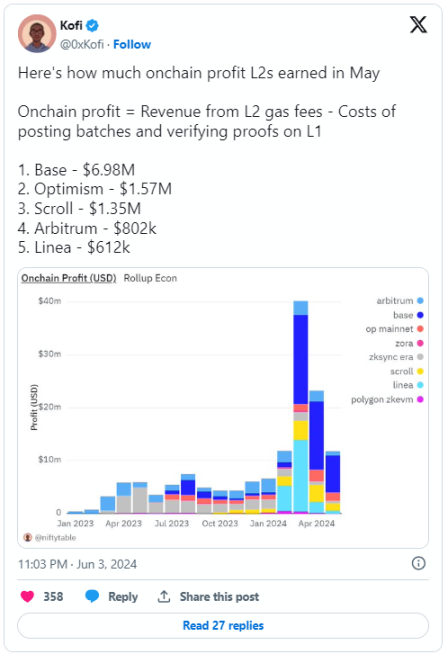Screen dimensions: 448x654
Task: Follow the 0xKofi account
Action: click(132, 45)
